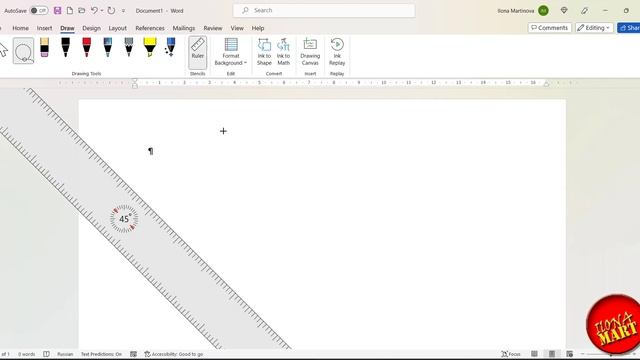Viewport: 640px width, 360px height.
Task: Click the word count in status bar
Action: tap(27, 354)
